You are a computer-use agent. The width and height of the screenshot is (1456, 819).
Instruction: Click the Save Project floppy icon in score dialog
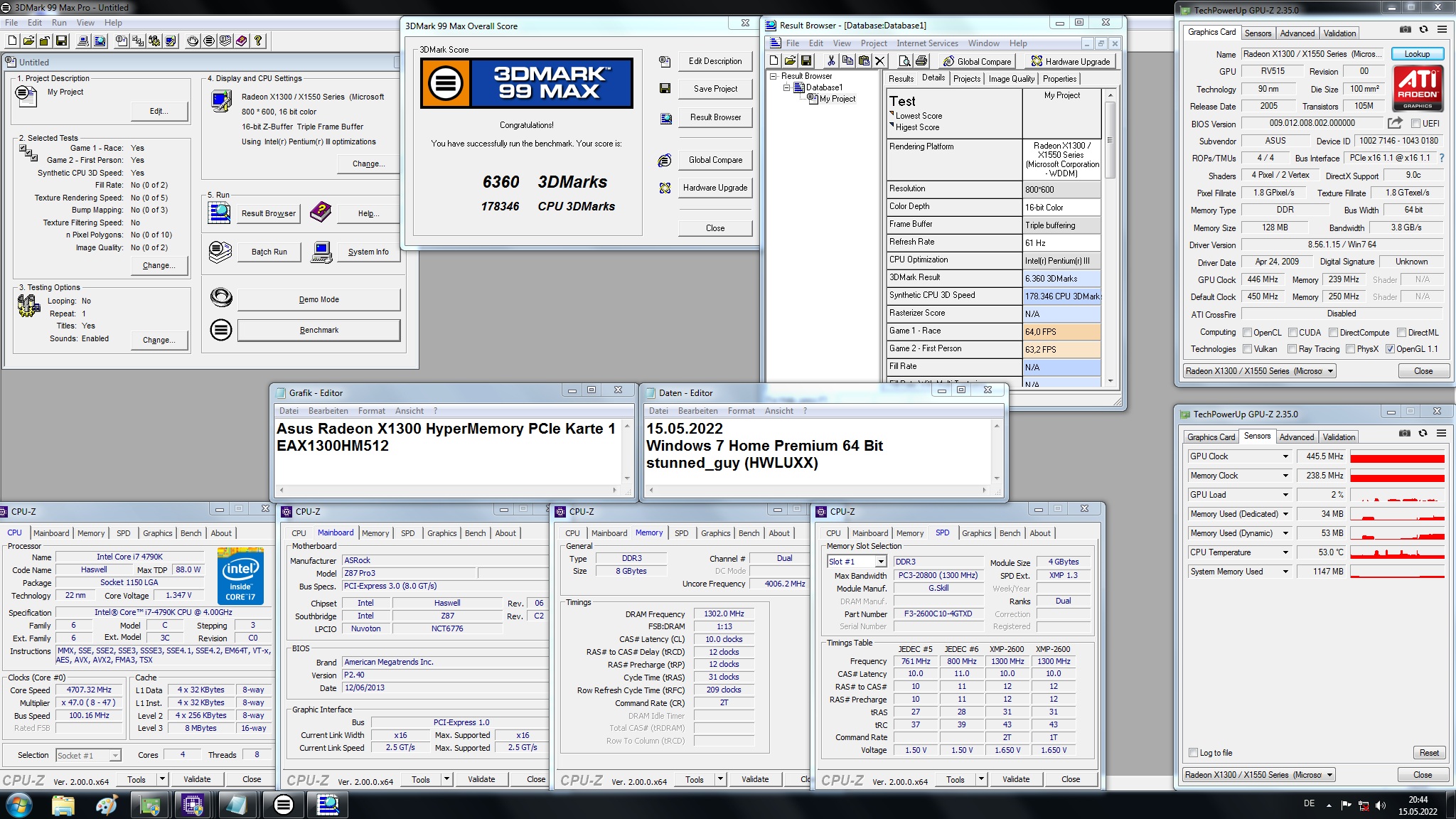pyautogui.click(x=665, y=88)
